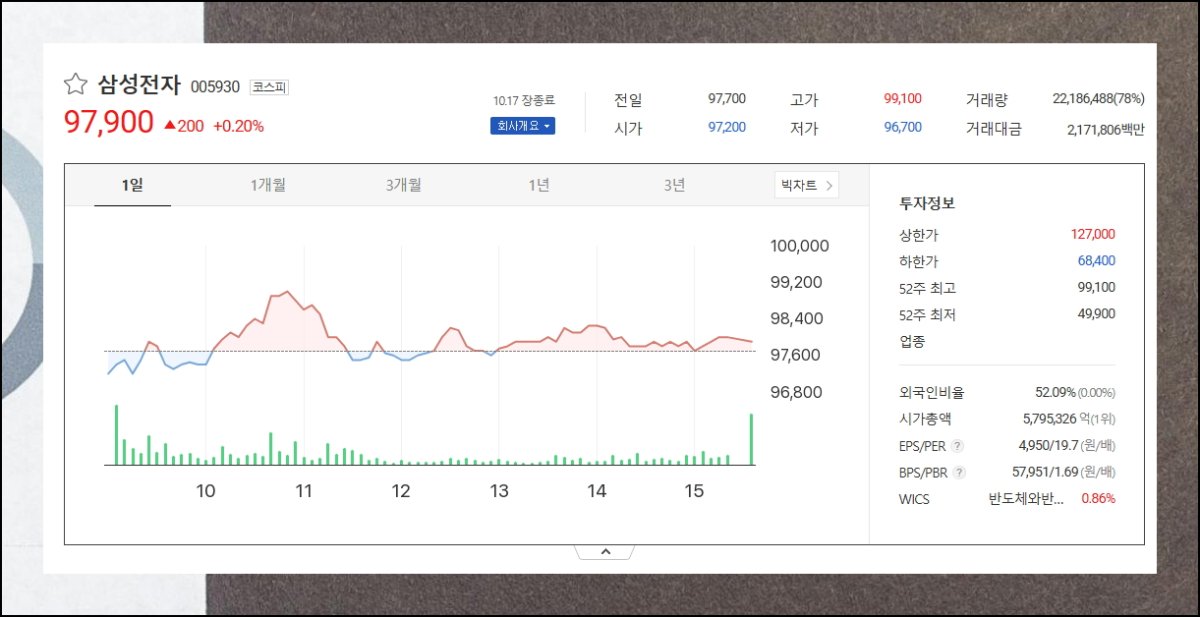
Task: Click the WICS change 0.86%
Action: tap(1098, 499)
